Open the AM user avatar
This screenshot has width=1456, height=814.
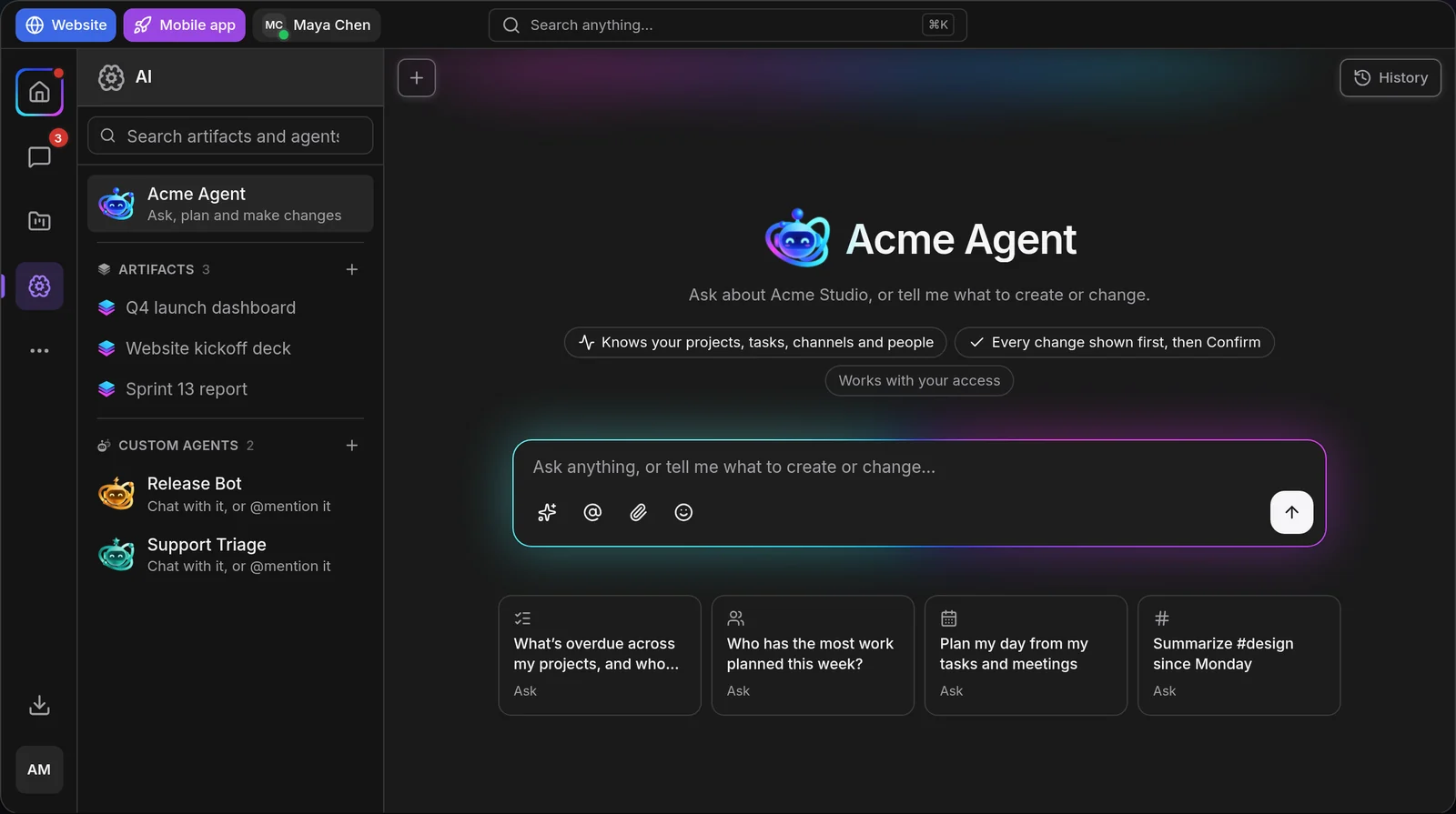[39, 769]
